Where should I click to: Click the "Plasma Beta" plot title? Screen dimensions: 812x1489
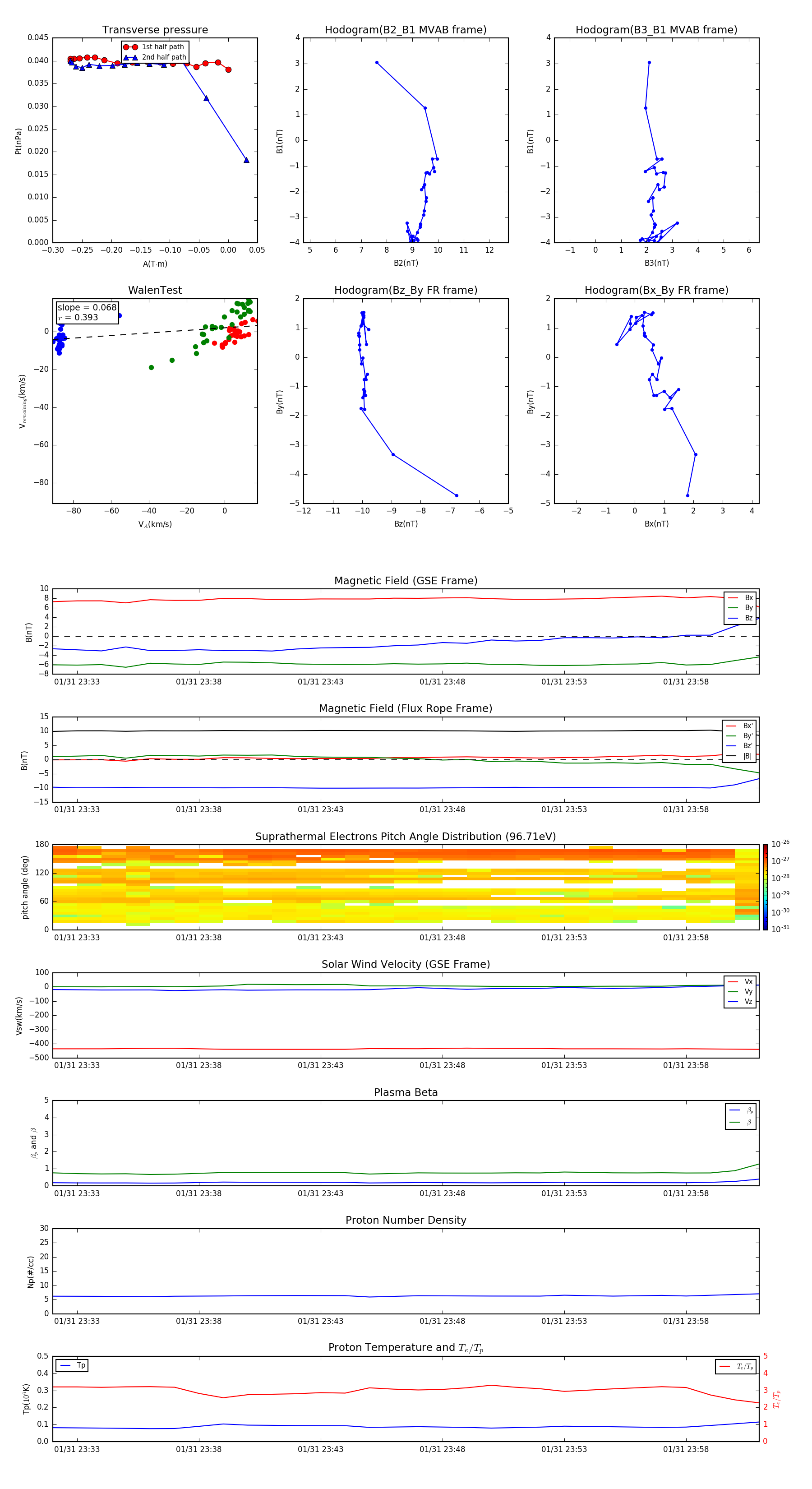(406, 1092)
